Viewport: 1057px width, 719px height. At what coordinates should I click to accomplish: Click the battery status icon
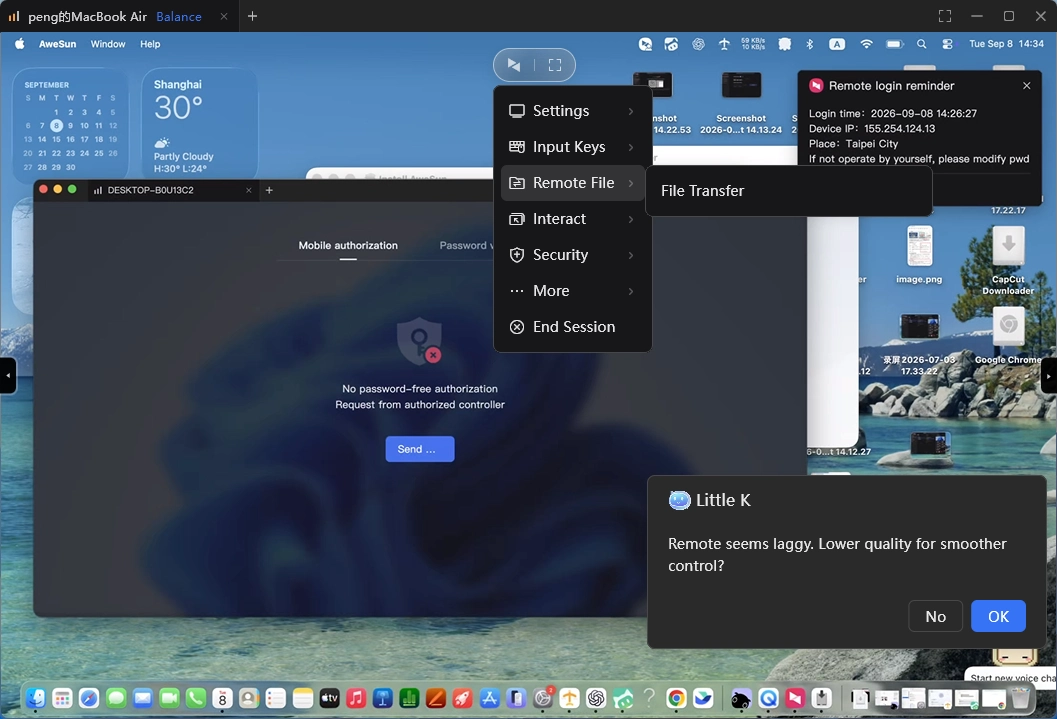895,44
